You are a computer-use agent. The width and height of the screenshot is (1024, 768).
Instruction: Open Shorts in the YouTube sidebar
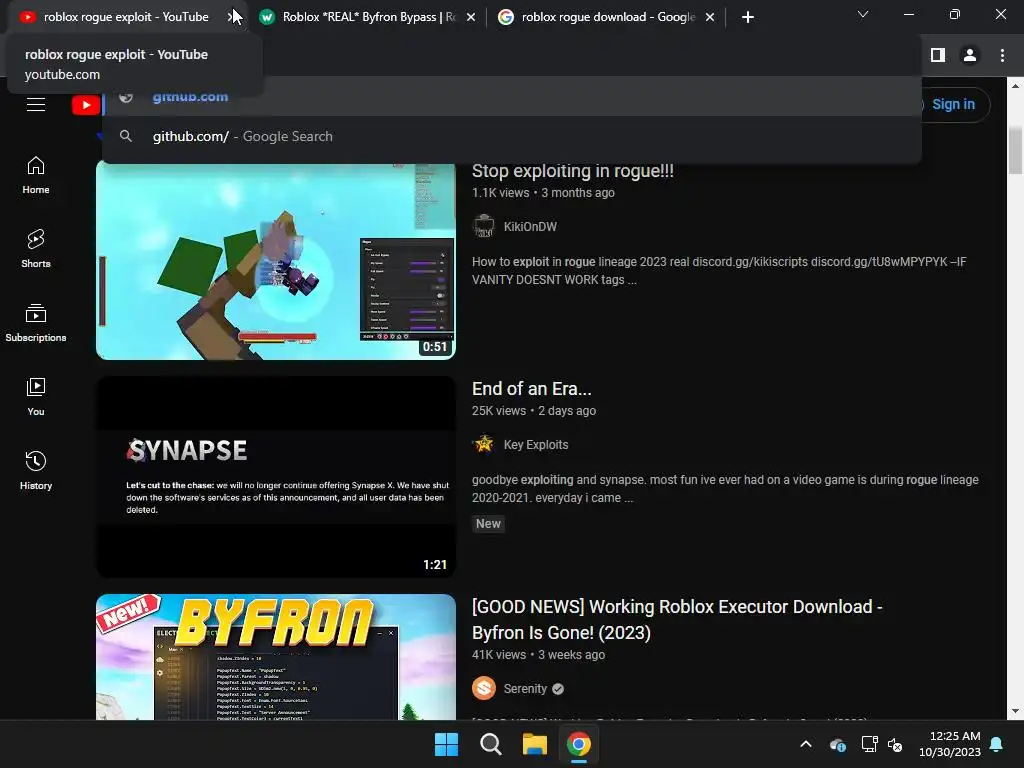coord(36,249)
